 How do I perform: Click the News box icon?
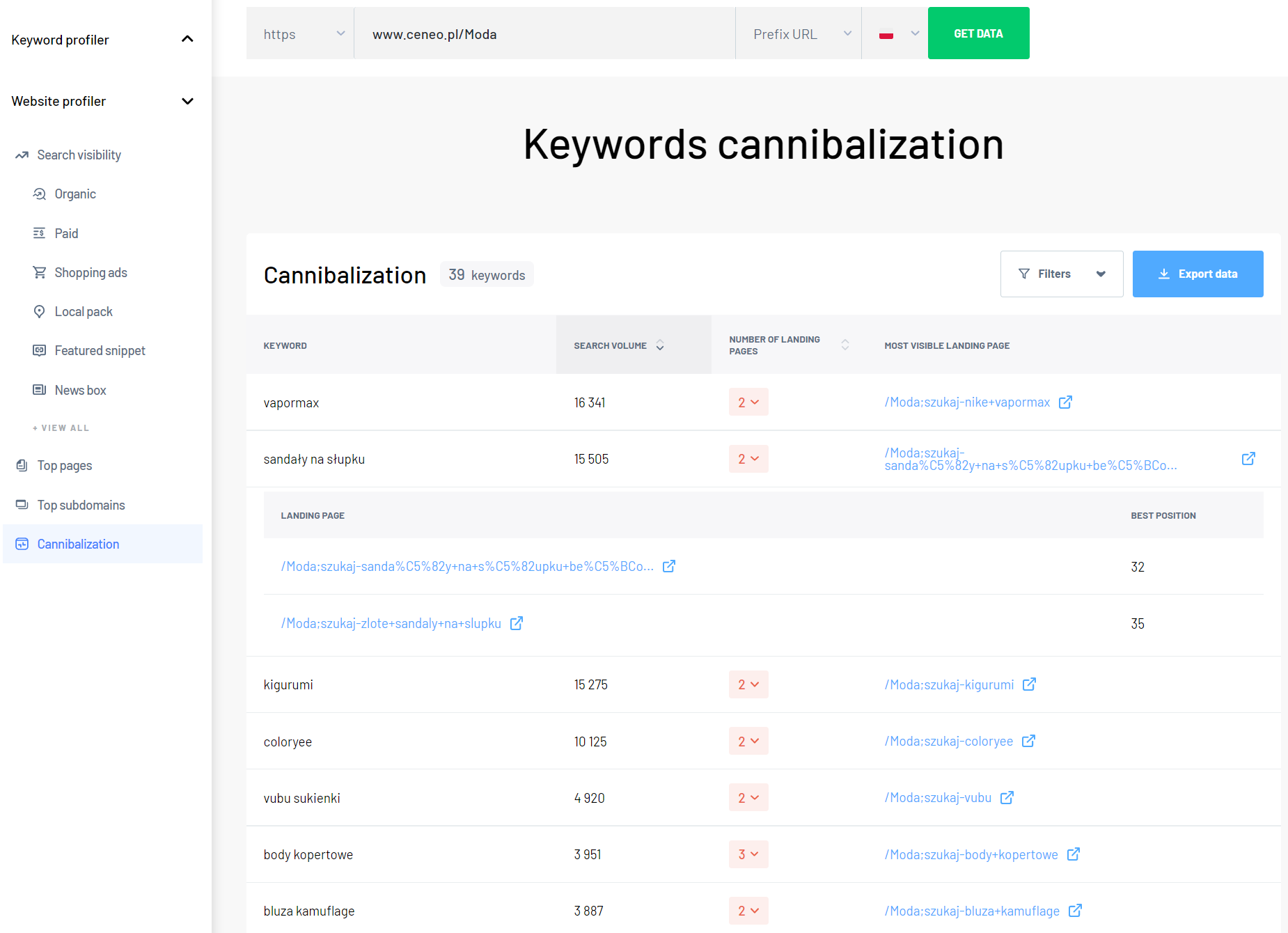40,390
